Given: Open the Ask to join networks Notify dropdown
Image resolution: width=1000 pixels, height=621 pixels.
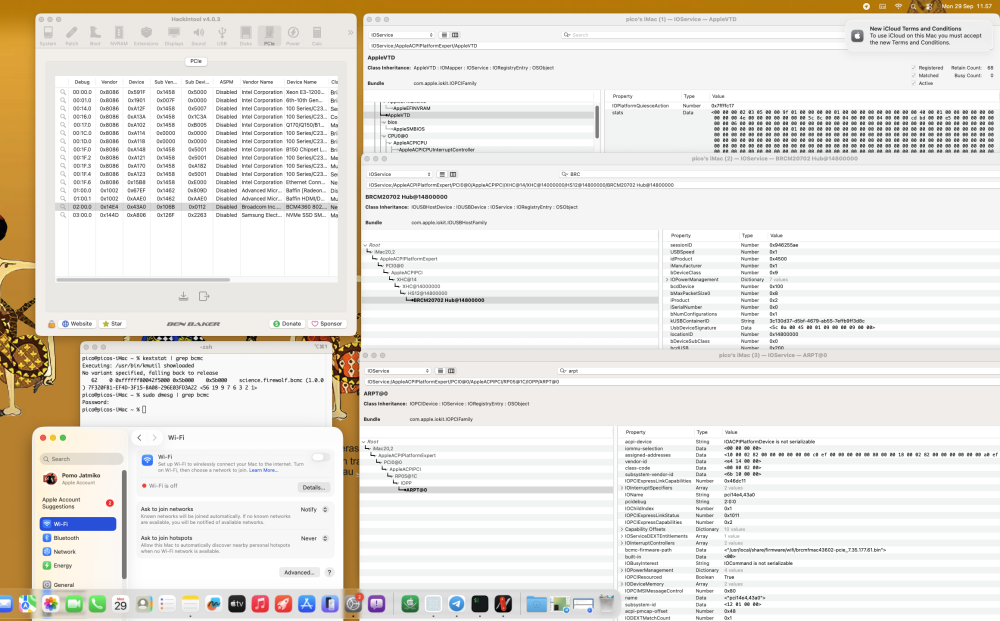Looking at the screenshot, I should tap(314, 509).
